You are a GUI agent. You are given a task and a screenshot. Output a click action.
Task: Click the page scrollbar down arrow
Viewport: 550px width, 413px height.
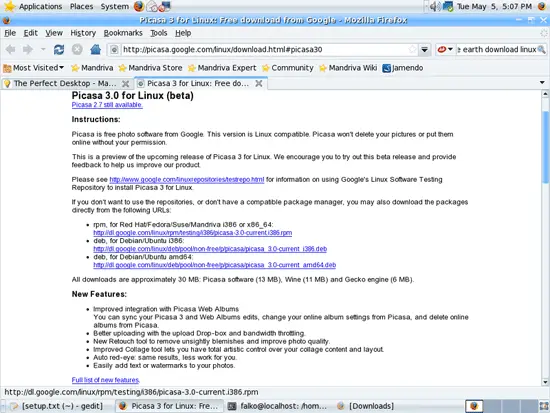(545, 382)
